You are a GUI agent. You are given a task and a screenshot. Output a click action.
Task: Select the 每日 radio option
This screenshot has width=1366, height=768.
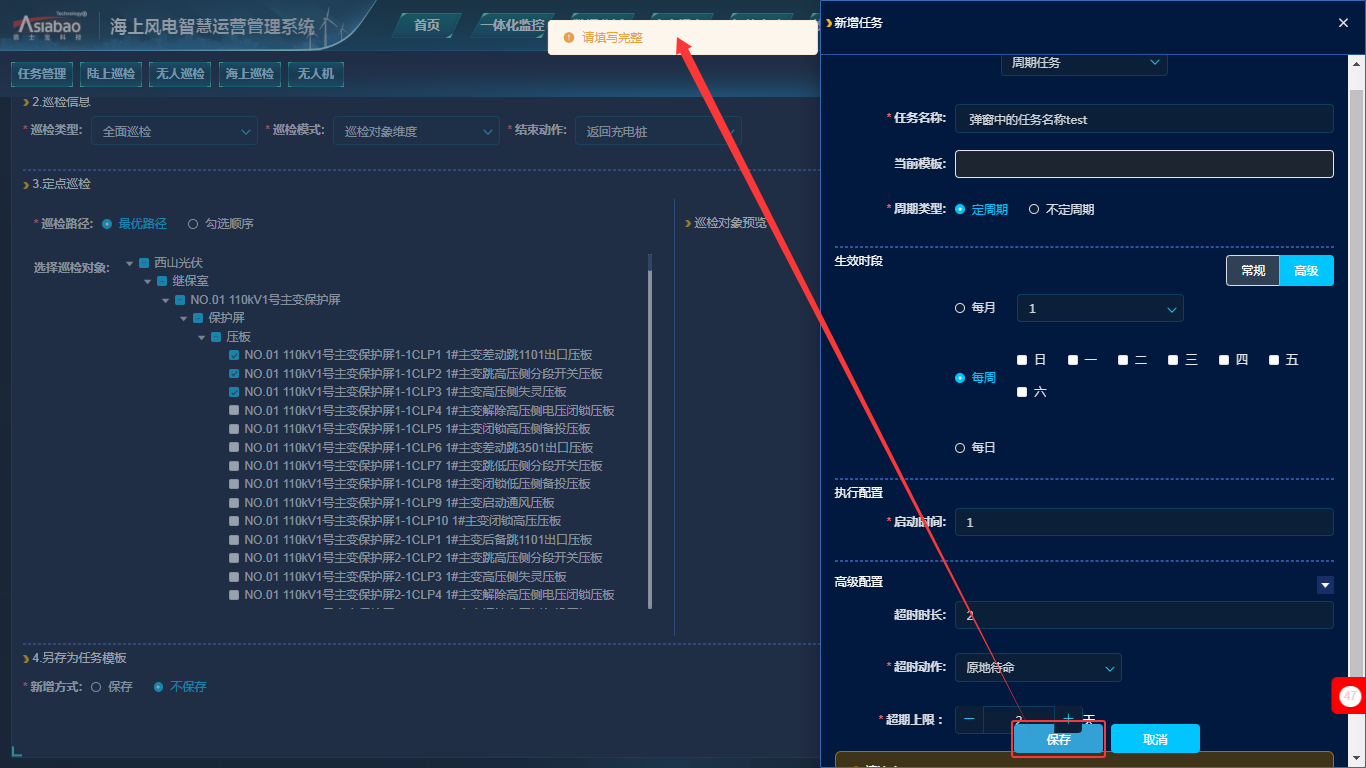tap(960, 448)
